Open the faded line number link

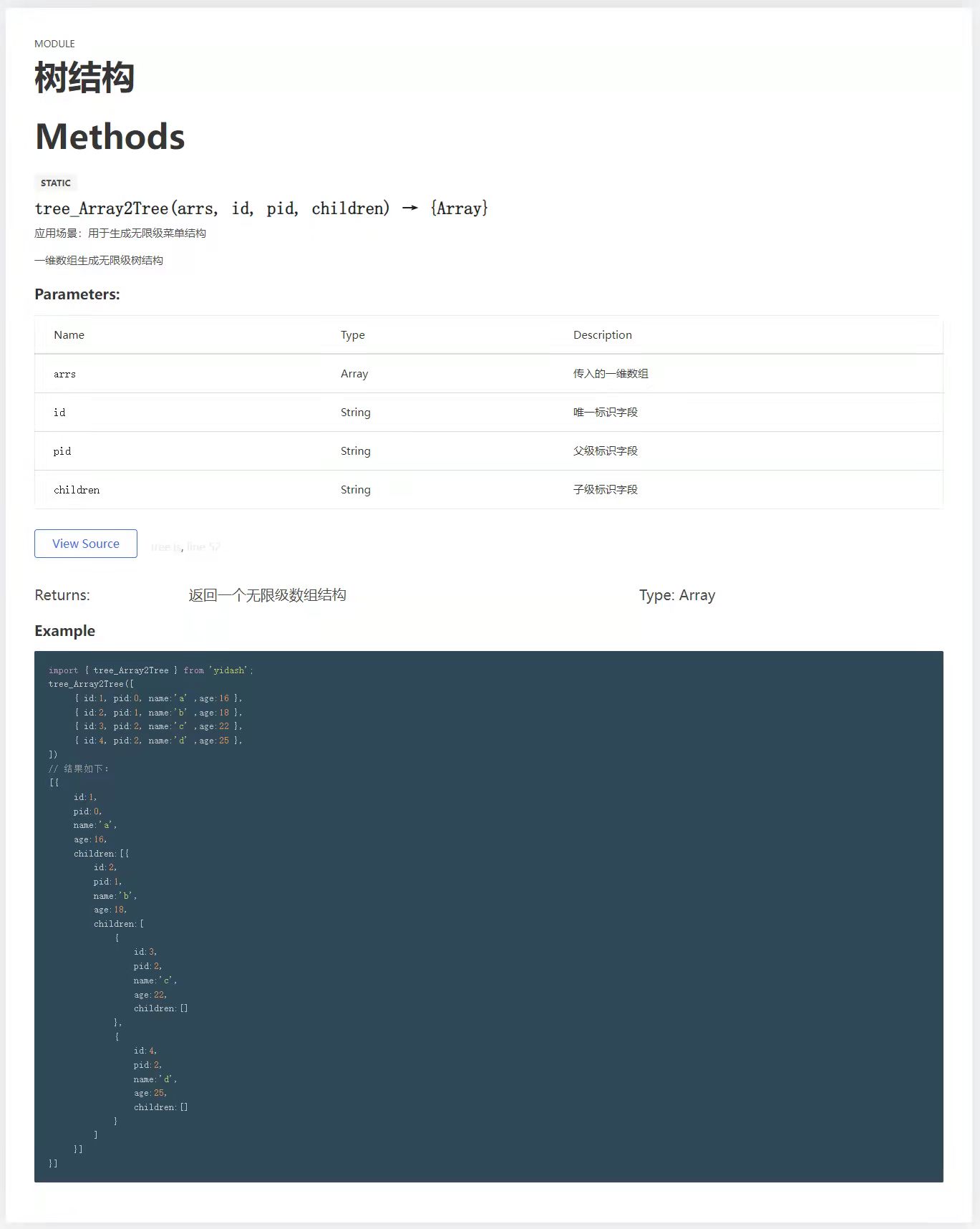[203, 547]
